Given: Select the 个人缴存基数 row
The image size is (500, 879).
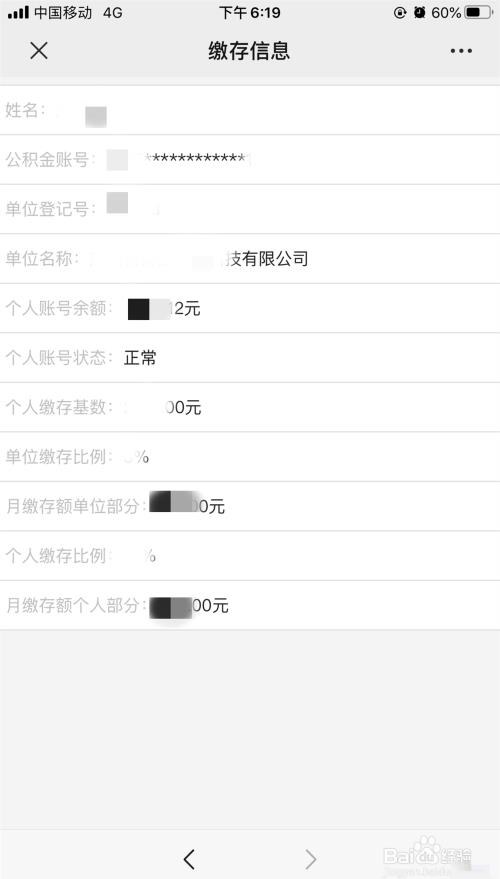Looking at the screenshot, I should [x=250, y=408].
